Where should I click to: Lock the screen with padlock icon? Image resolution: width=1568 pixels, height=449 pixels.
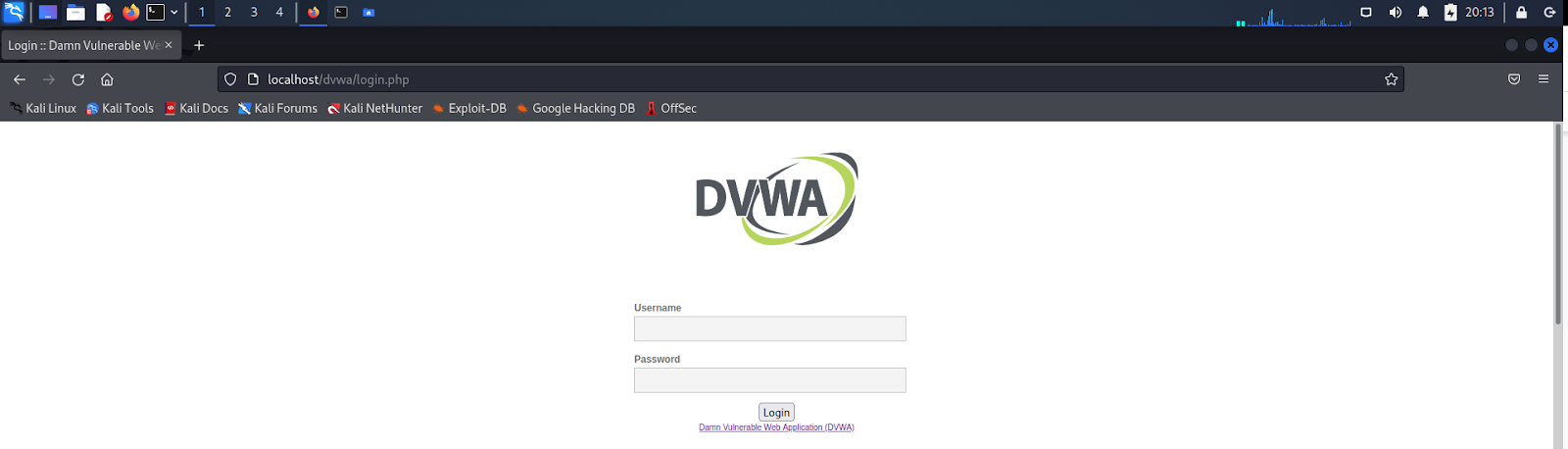coord(1521,13)
